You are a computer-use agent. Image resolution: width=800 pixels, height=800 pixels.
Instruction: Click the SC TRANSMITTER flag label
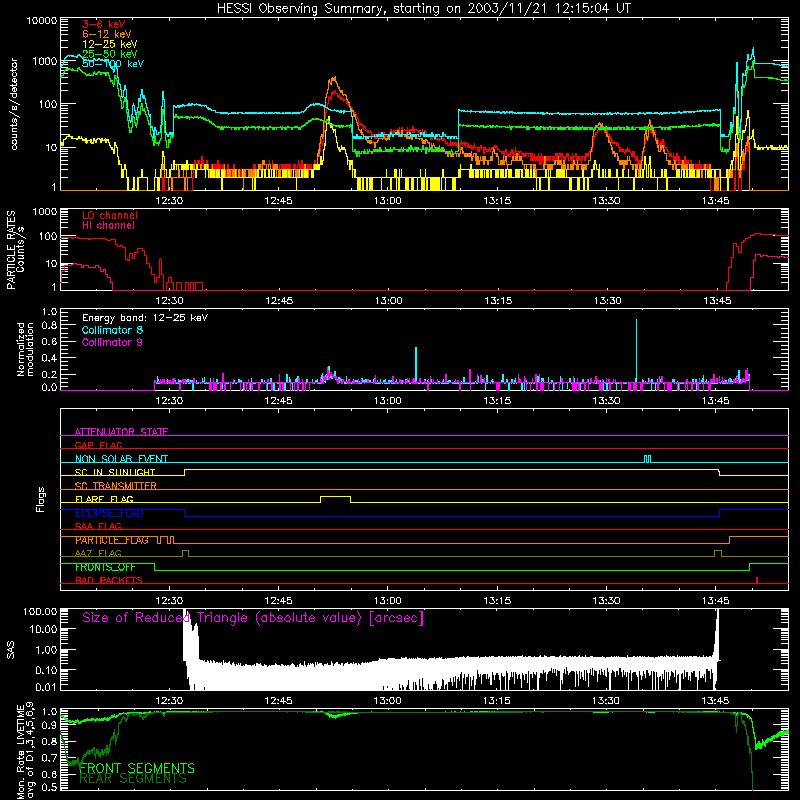pyautogui.click(x=115, y=486)
